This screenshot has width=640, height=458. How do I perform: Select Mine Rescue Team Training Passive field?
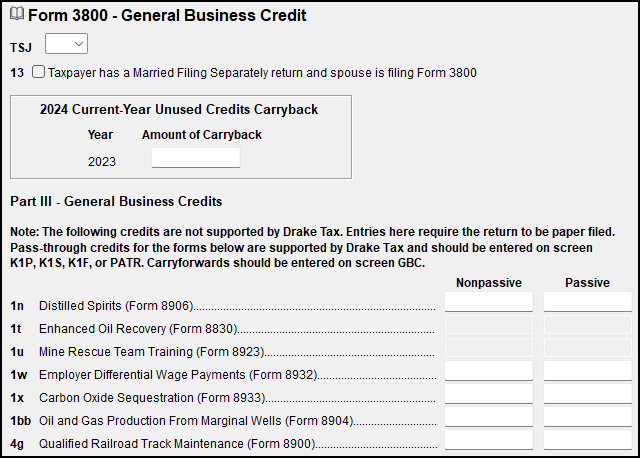(588, 348)
